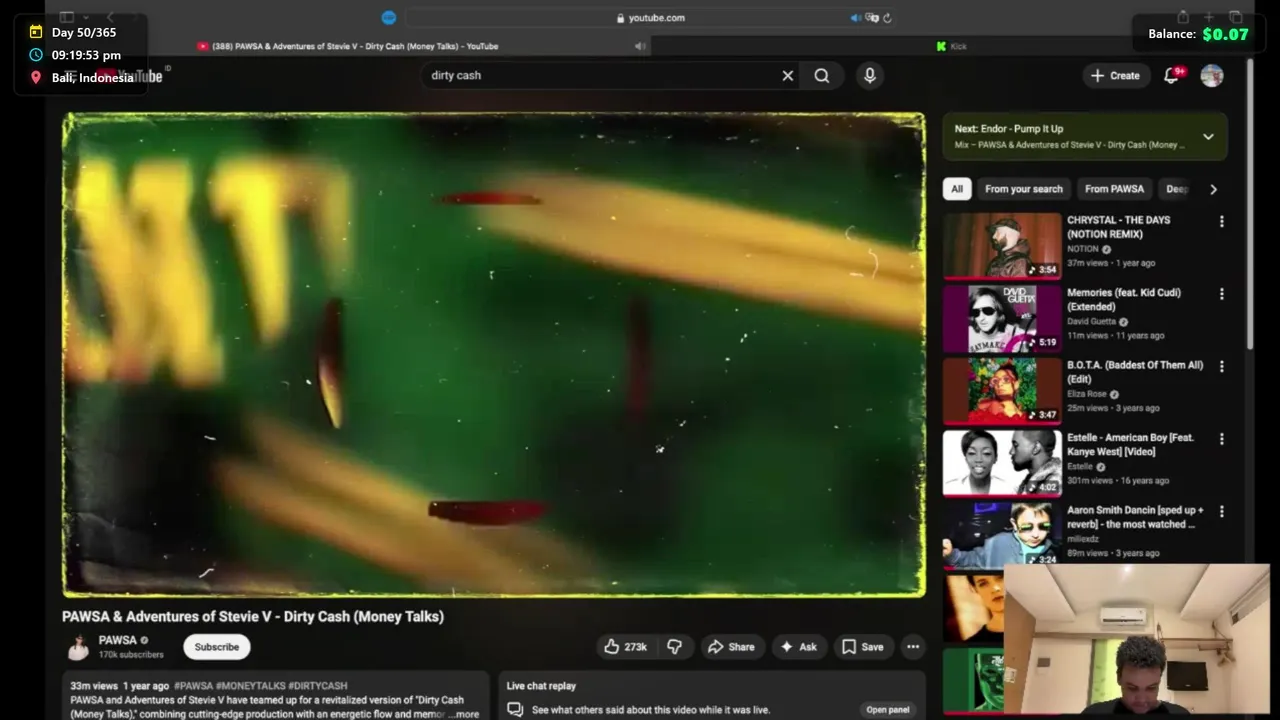This screenshot has height=720, width=1280.
Task: Mute the YouTube tab via its speaker icon
Action: [640, 46]
